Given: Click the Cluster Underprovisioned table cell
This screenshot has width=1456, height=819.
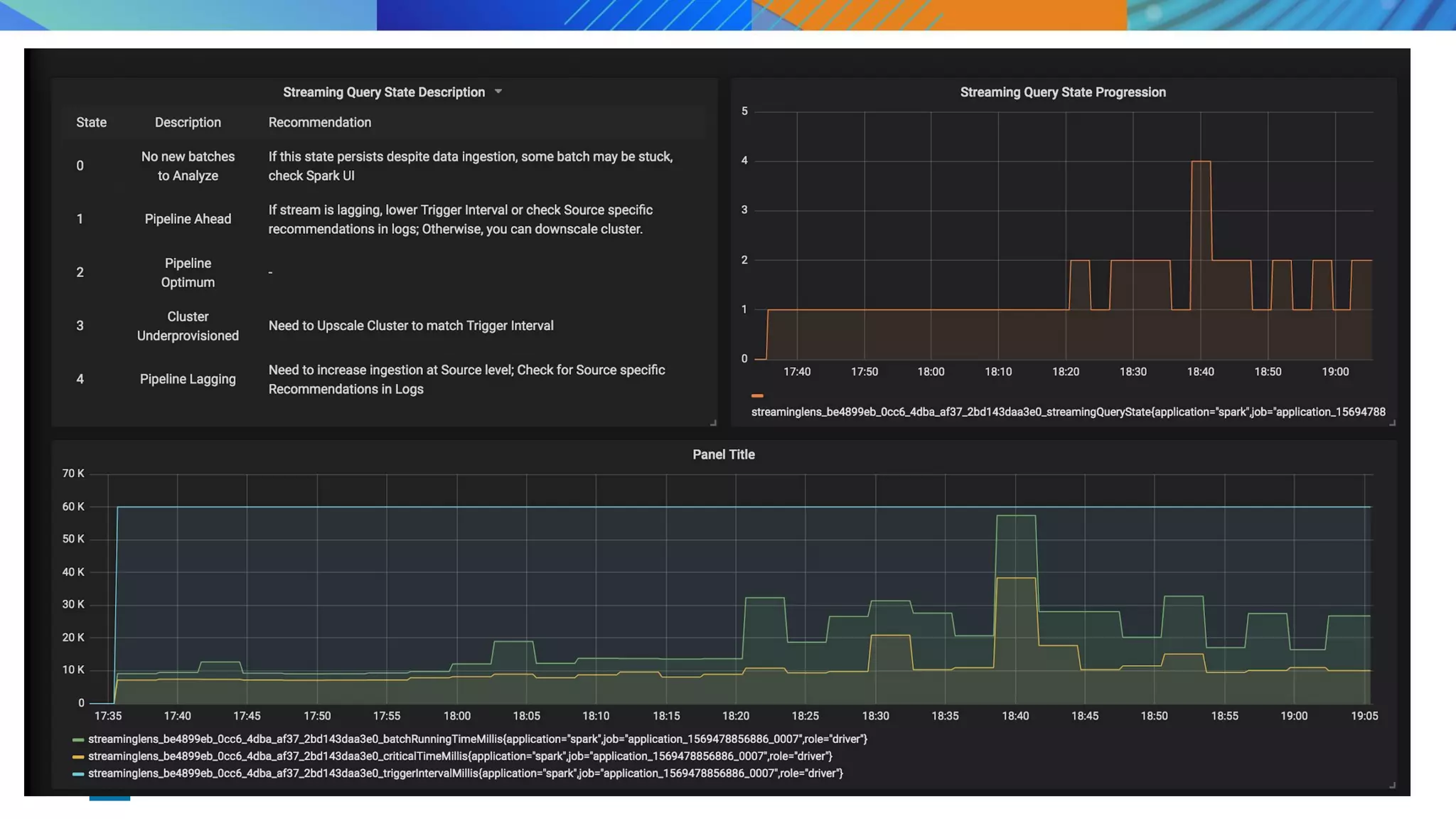Looking at the screenshot, I should [x=188, y=326].
